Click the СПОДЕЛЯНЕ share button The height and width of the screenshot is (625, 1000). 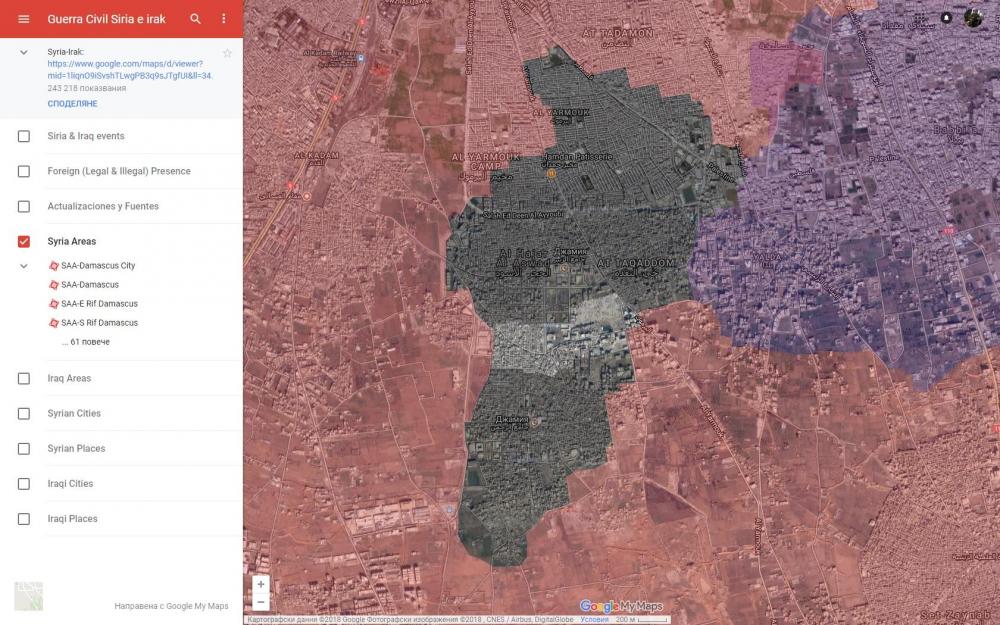click(72, 104)
